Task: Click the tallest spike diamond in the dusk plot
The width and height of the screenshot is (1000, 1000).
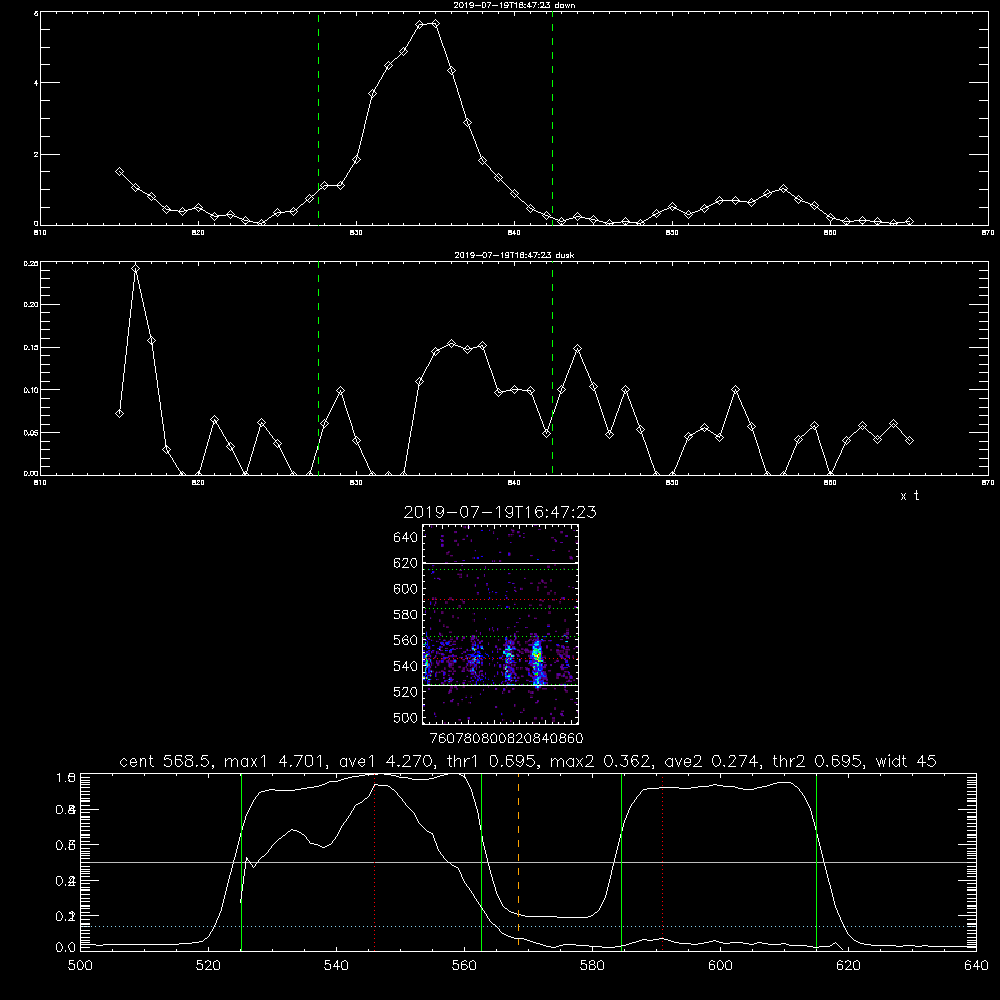Action: [135, 268]
